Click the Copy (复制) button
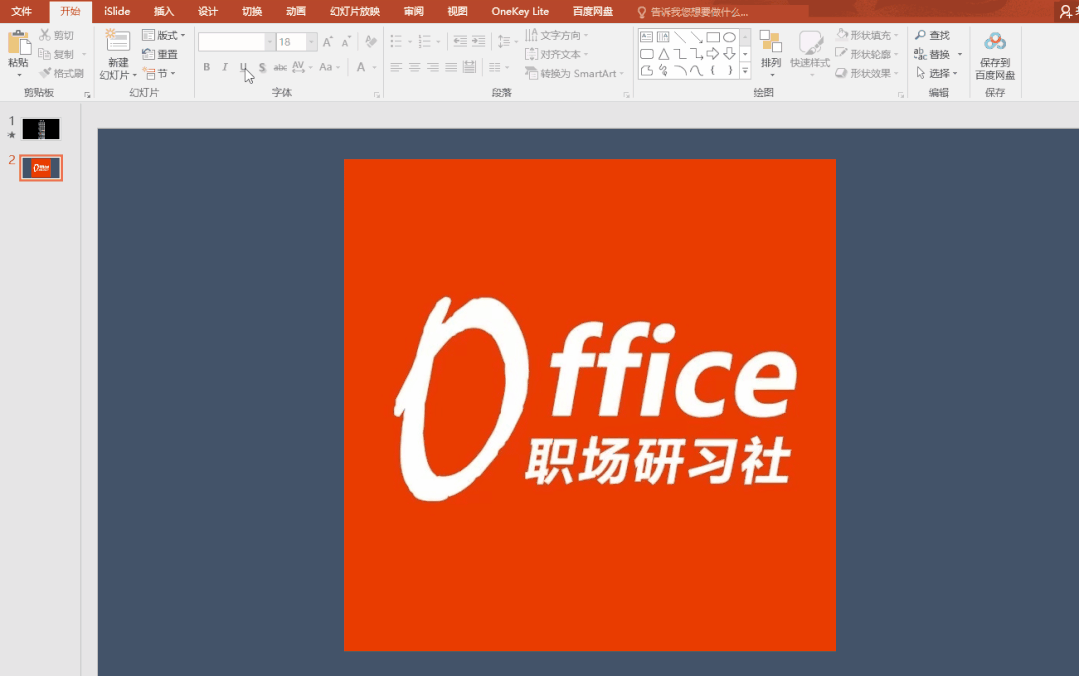 [x=56, y=54]
